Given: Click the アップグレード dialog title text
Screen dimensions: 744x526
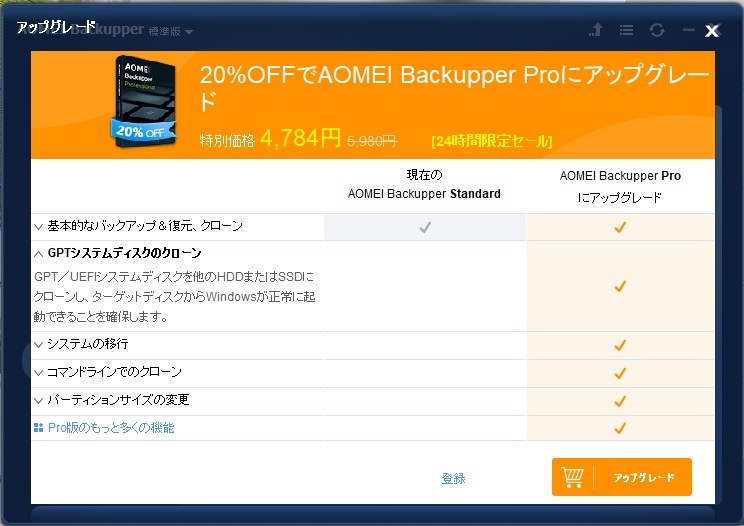Looking at the screenshot, I should click(56, 27).
